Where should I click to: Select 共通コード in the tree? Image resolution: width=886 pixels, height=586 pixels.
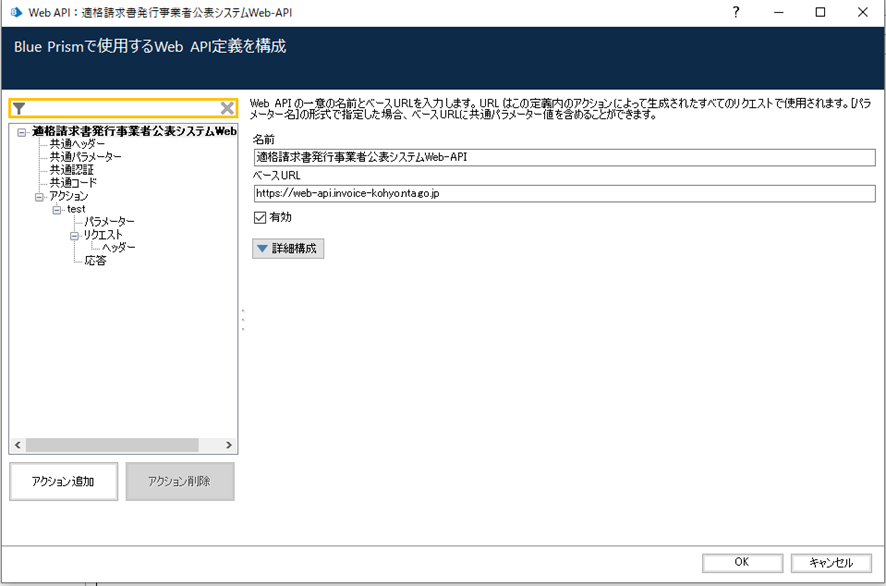click(x=73, y=183)
